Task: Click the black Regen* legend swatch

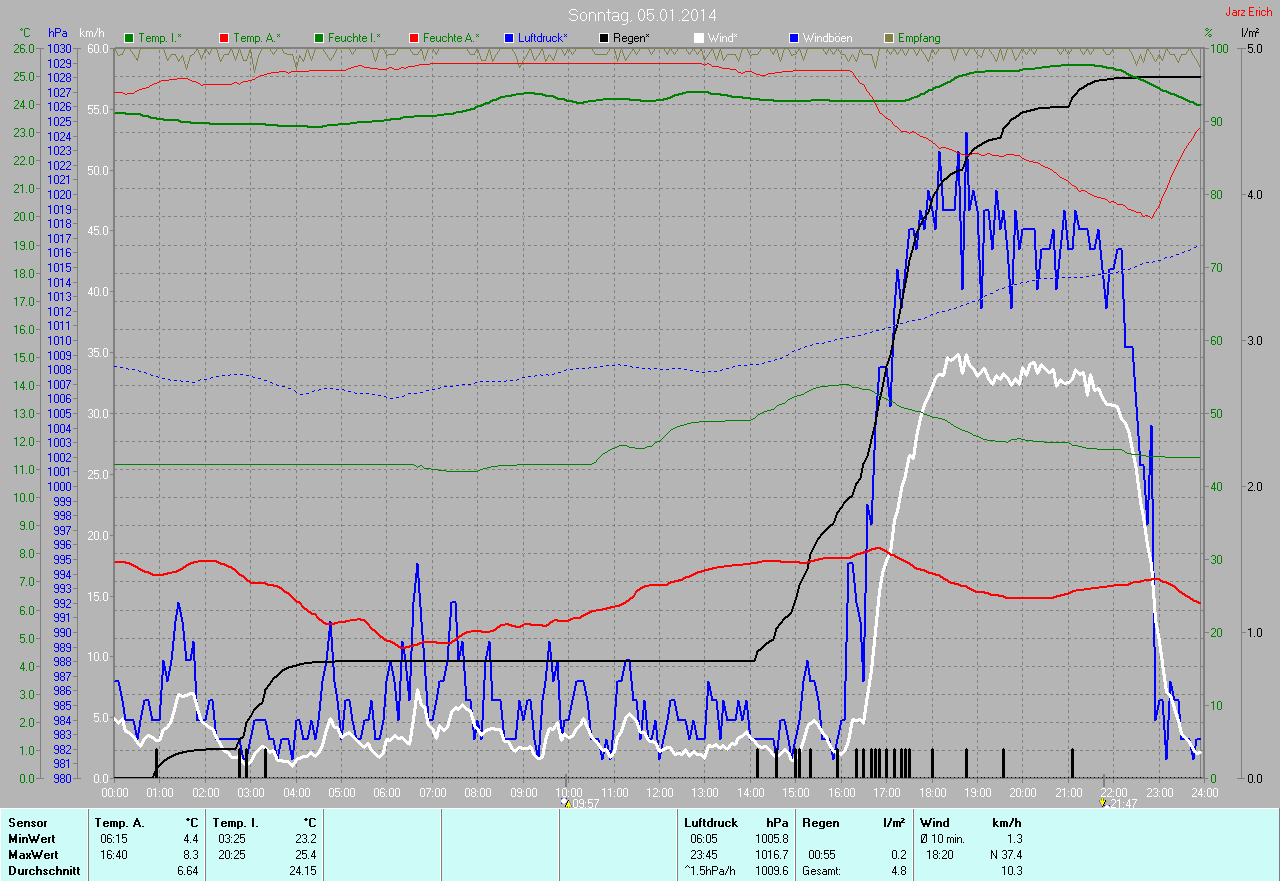Action: point(604,38)
